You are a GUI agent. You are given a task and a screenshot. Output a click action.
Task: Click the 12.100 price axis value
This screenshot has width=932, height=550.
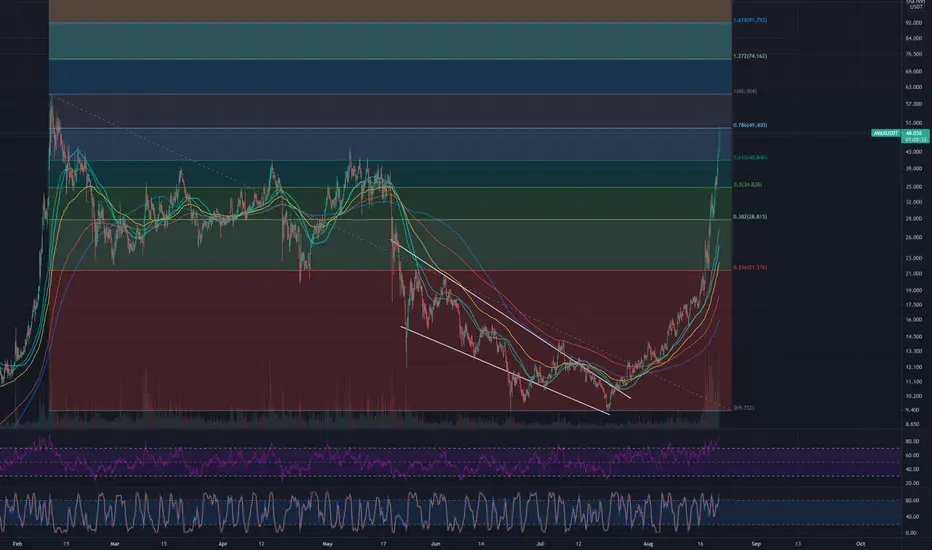[x=913, y=367]
